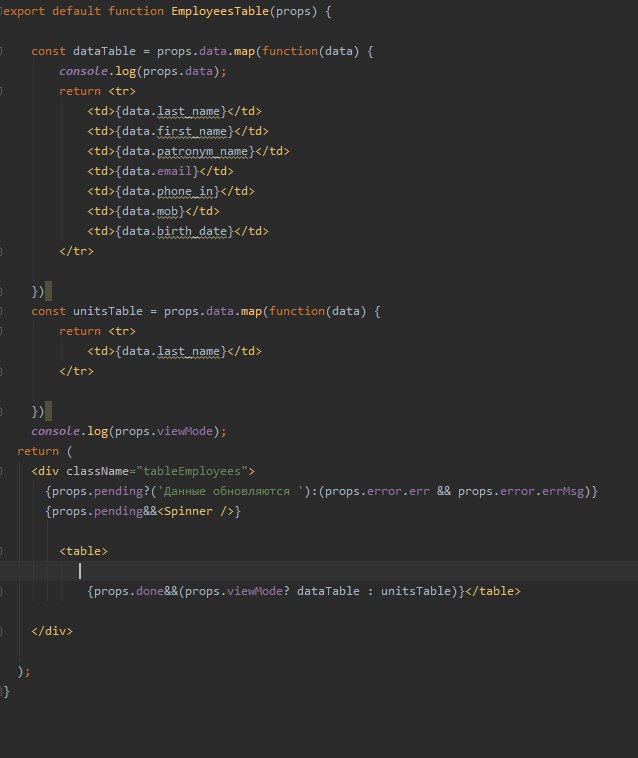Click pending in the 'Данные обновляются' line
638x758 pixels.
pyautogui.click(x=118, y=491)
